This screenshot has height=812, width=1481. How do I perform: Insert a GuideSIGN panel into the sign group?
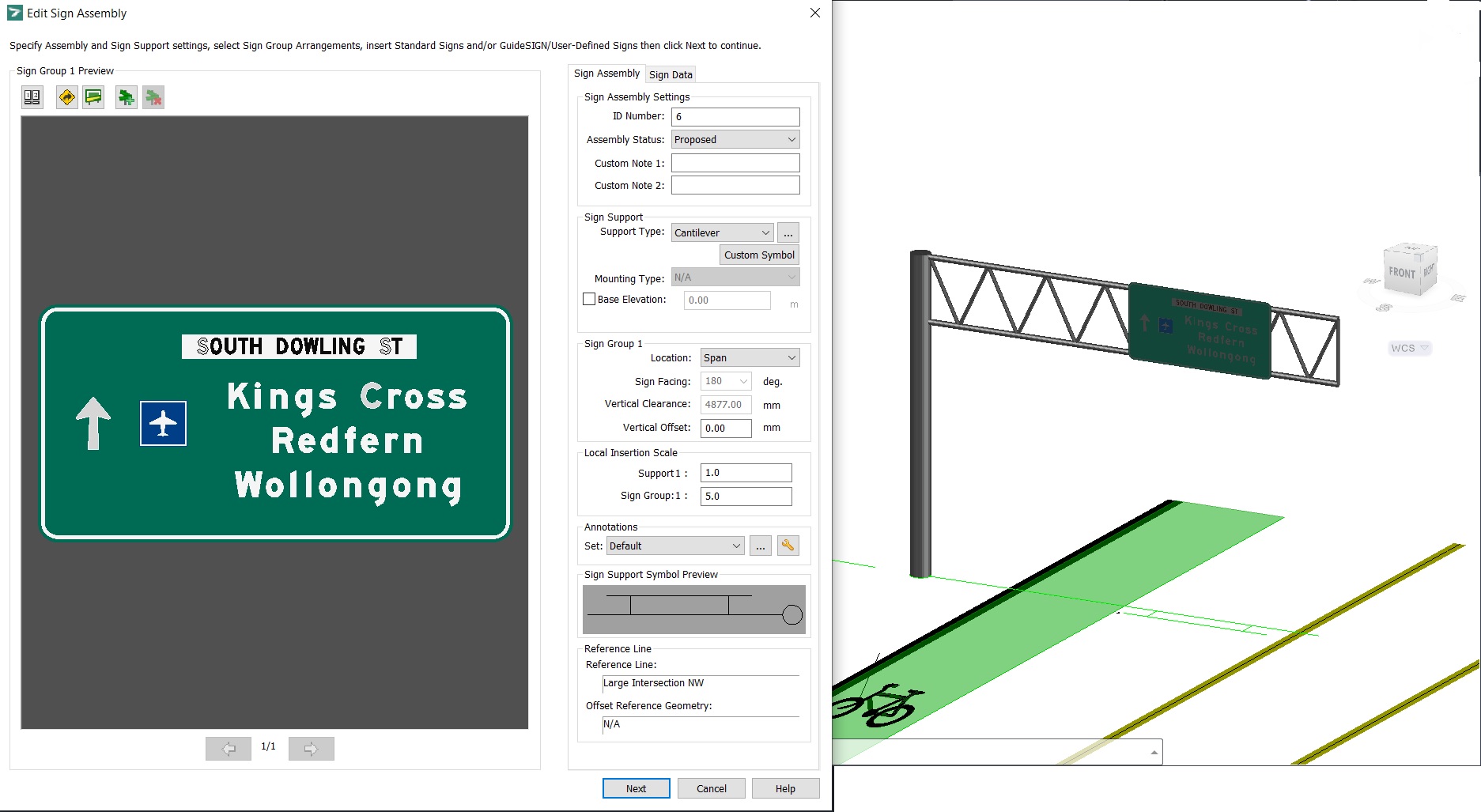(x=93, y=98)
